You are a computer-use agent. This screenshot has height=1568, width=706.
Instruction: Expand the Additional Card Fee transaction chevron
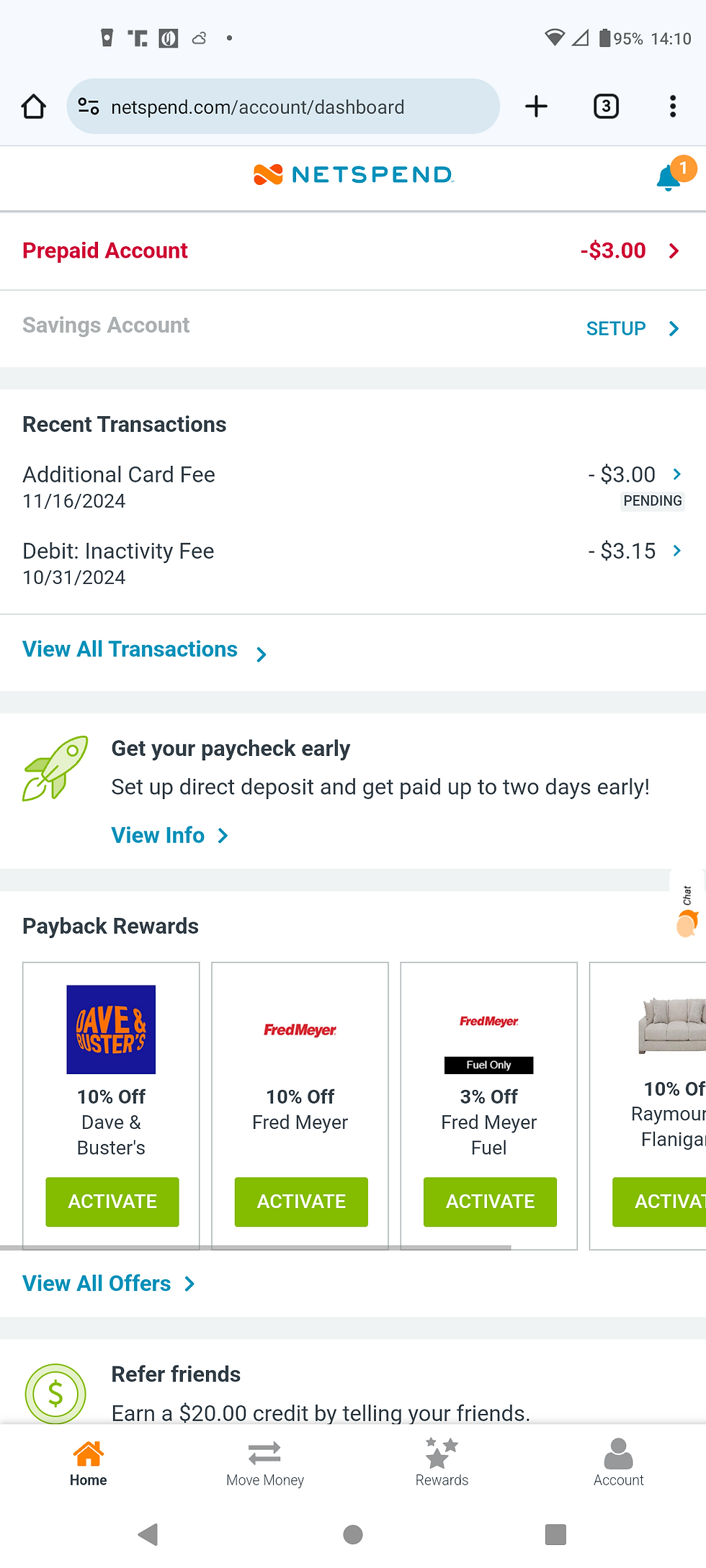(x=677, y=474)
